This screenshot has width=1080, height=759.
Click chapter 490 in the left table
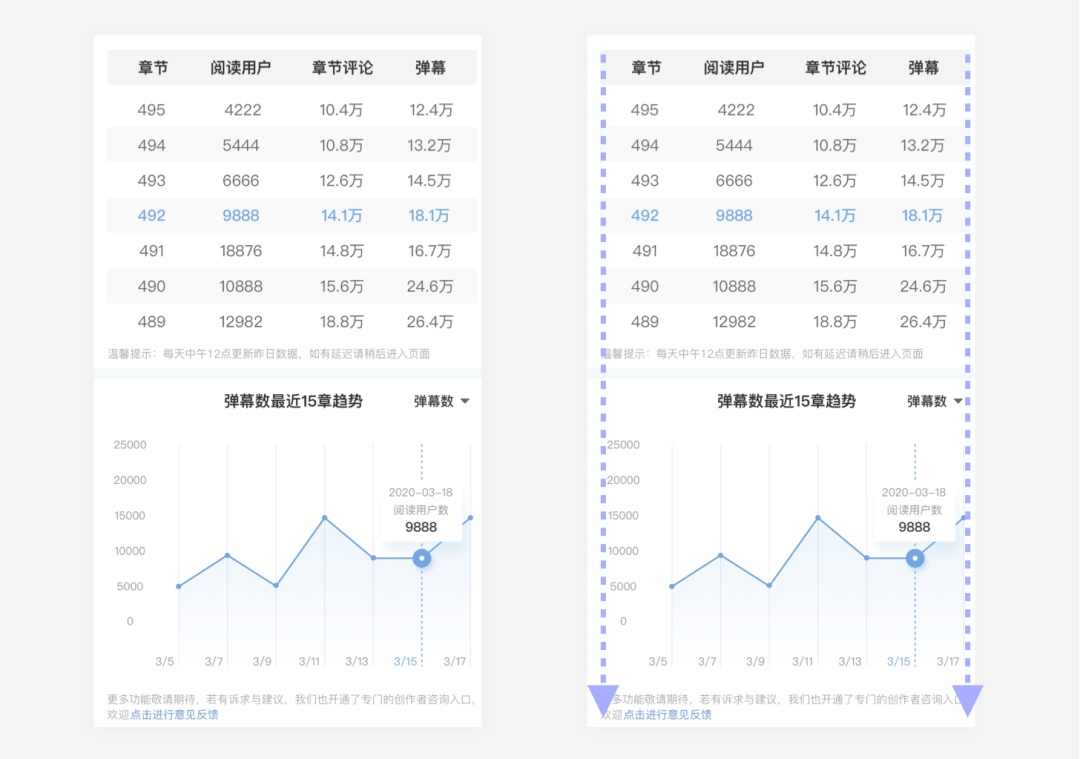(x=152, y=287)
